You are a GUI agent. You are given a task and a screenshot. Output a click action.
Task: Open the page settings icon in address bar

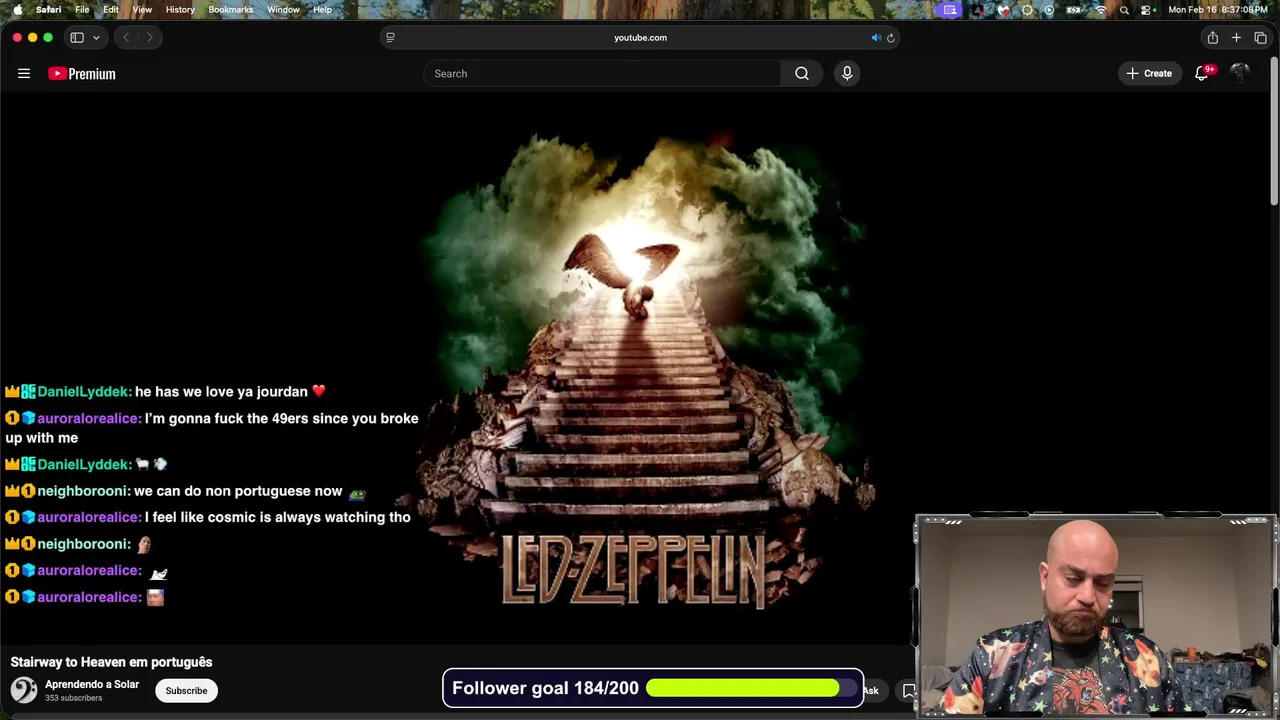390,38
